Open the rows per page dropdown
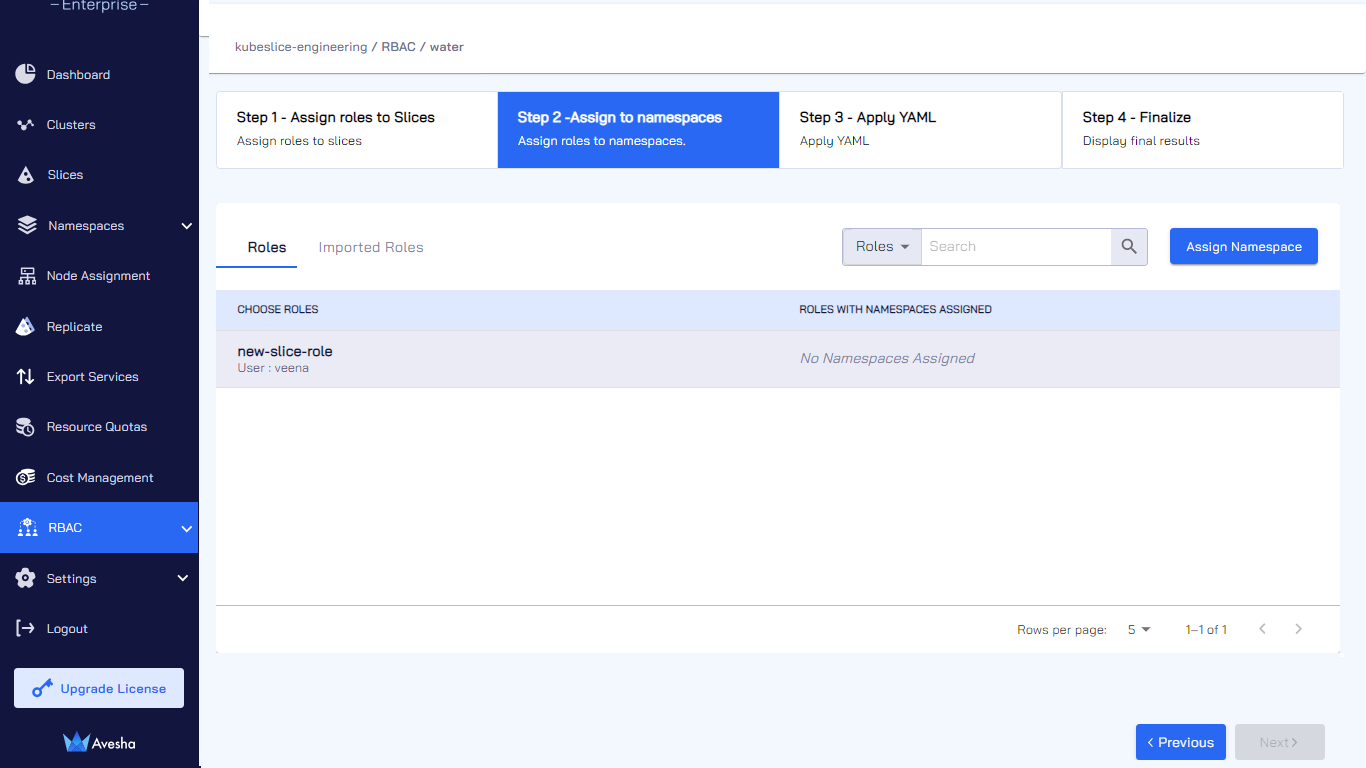 pyautogui.click(x=1139, y=630)
